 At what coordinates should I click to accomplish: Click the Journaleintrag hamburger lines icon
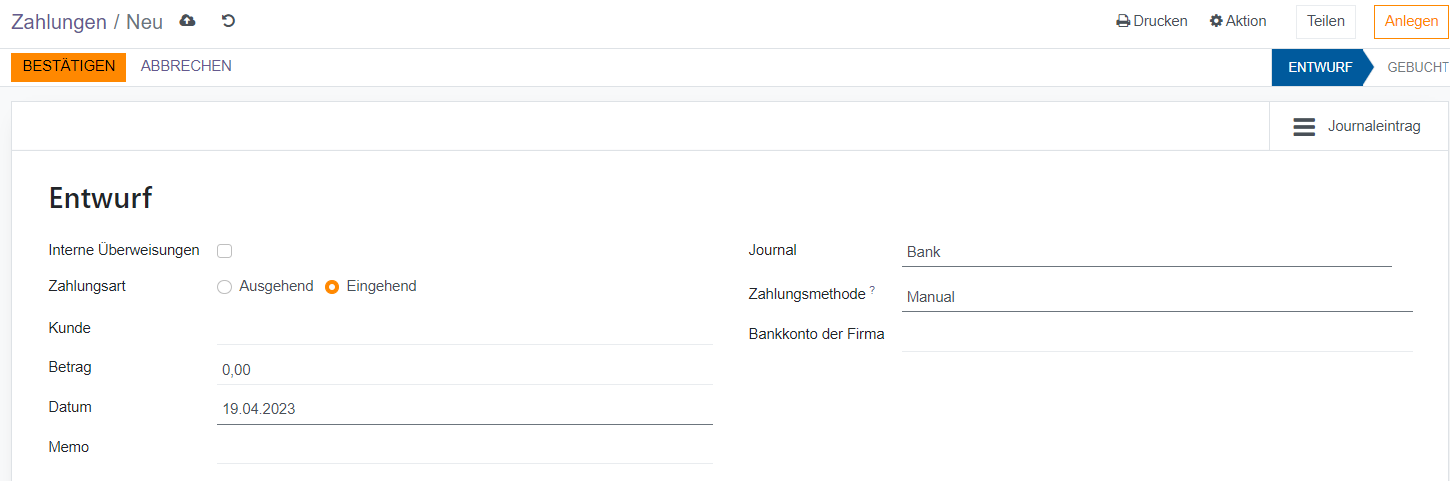1304,127
